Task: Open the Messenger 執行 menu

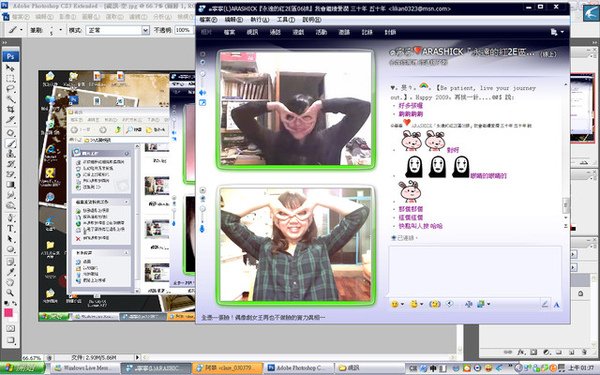Action: coord(259,20)
